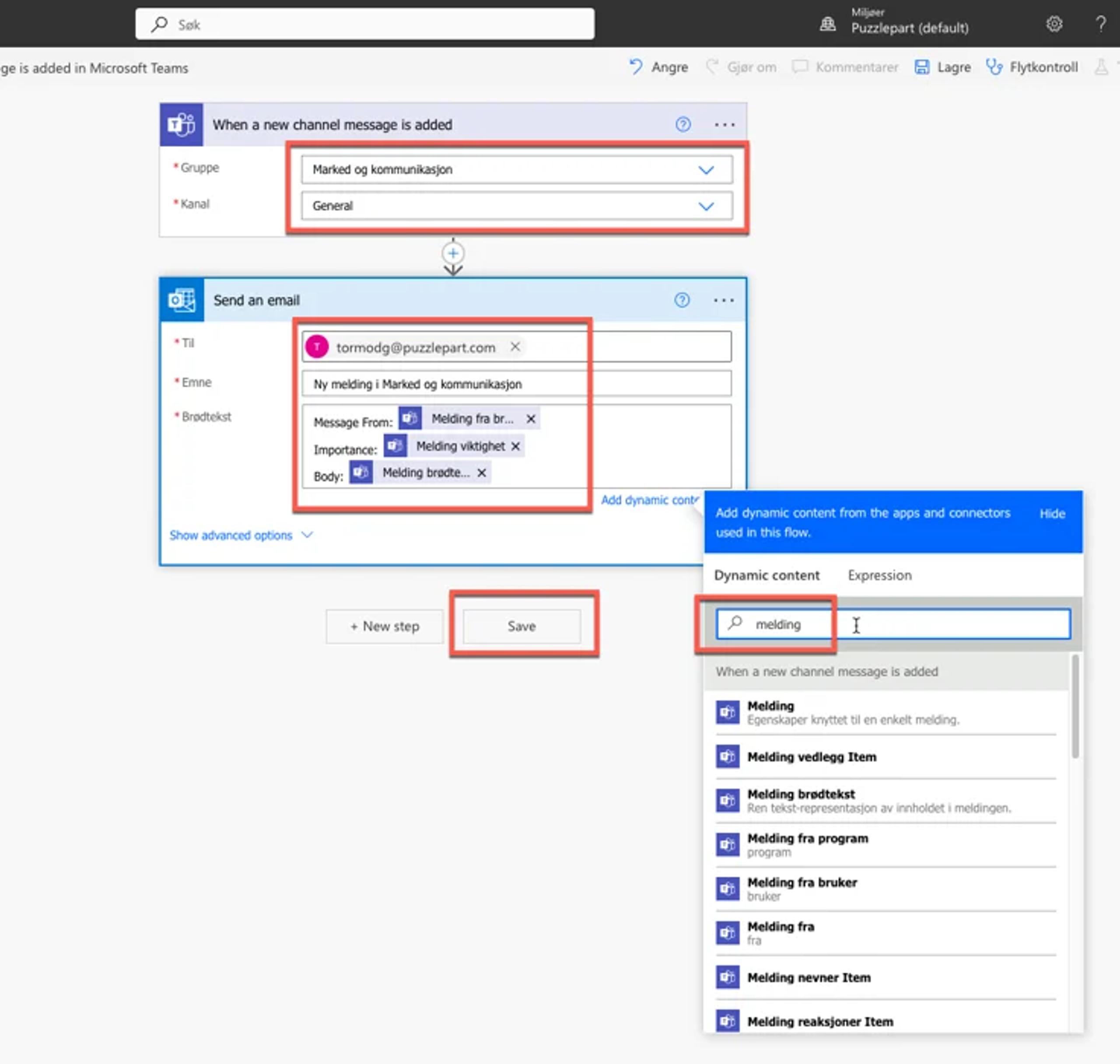Select the Dynamic content tab
Image resolution: width=1120 pixels, height=1064 pixels.
pos(766,575)
